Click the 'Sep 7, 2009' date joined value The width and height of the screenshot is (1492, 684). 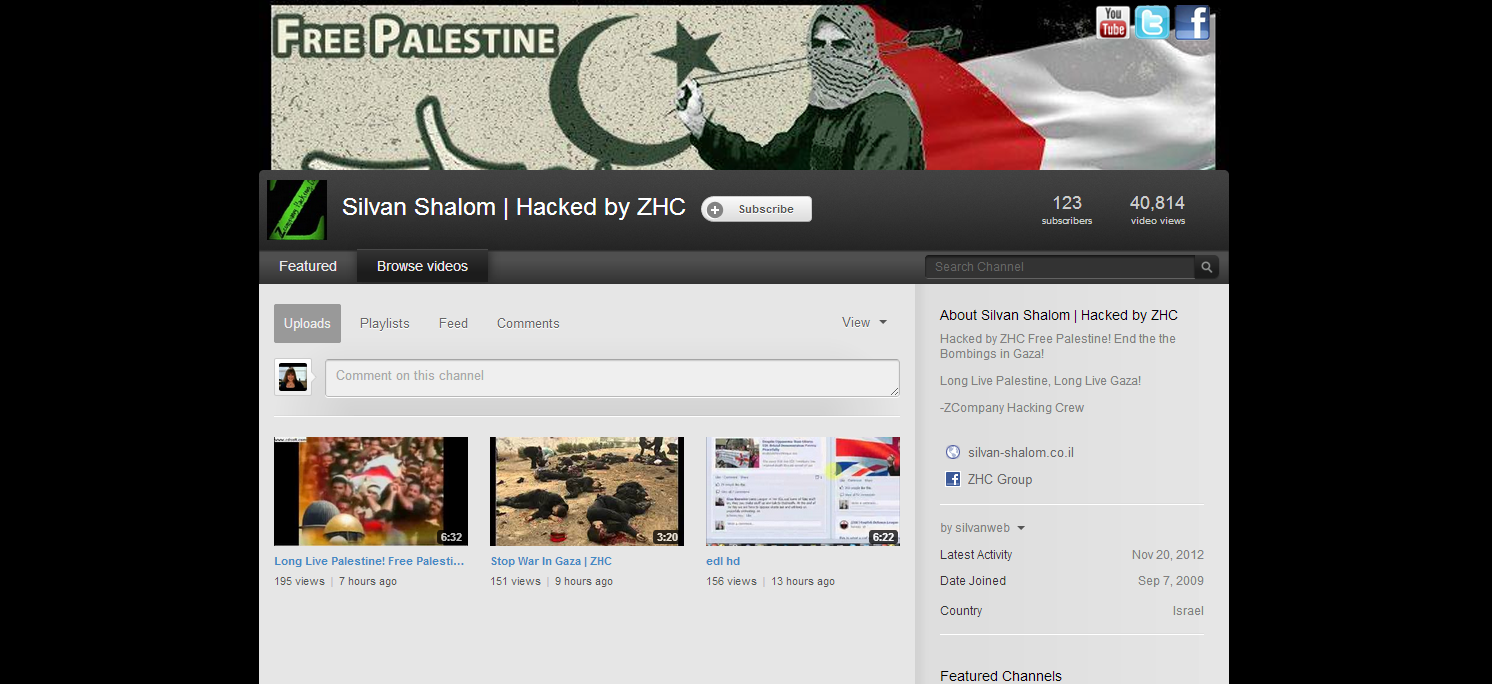tap(1171, 581)
